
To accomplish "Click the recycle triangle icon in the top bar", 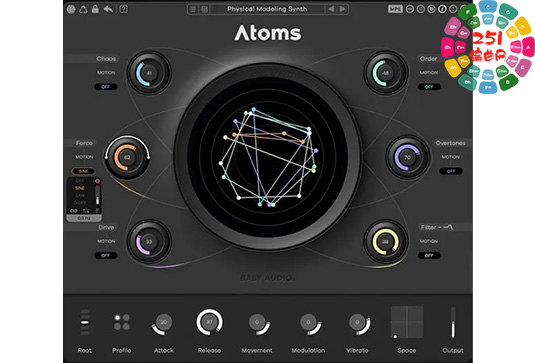I will pyautogui.click(x=83, y=9).
